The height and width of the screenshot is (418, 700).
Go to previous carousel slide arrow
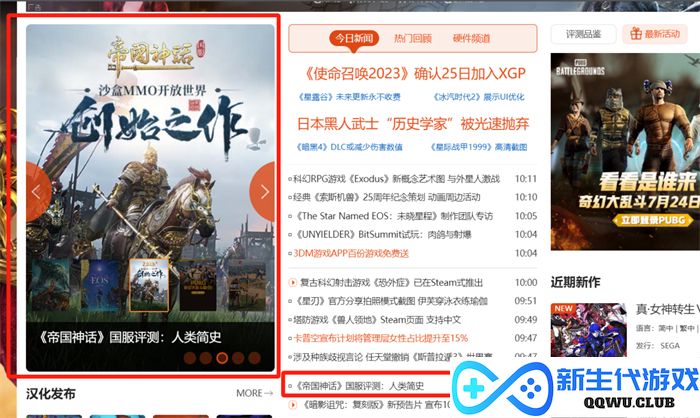(x=38, y=192)
